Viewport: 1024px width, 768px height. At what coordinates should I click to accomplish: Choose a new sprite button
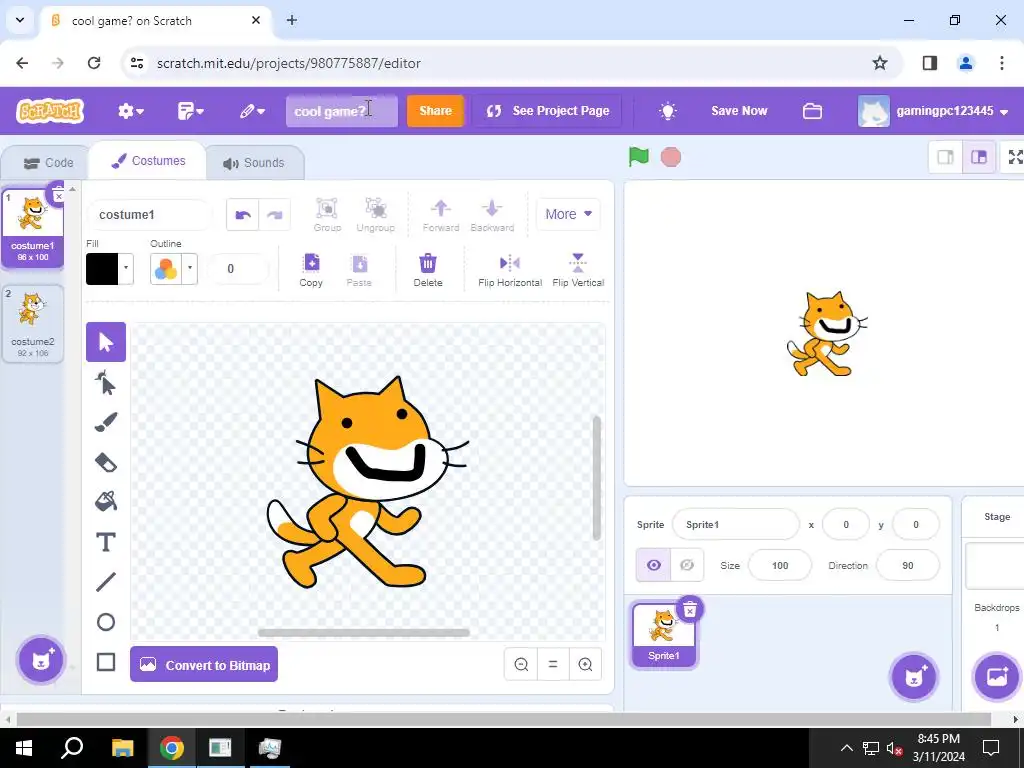click(914, 677)
